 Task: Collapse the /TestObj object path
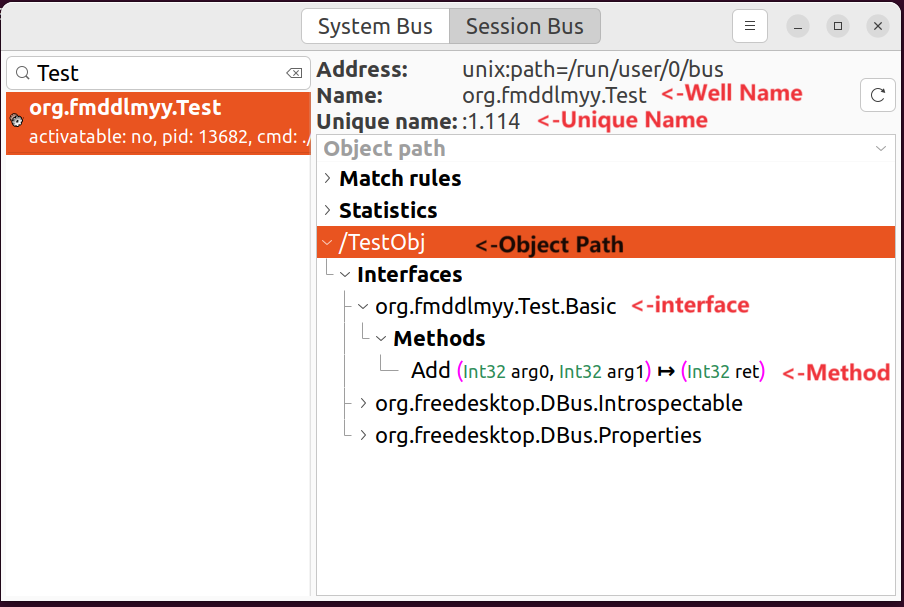coord(327,243)
